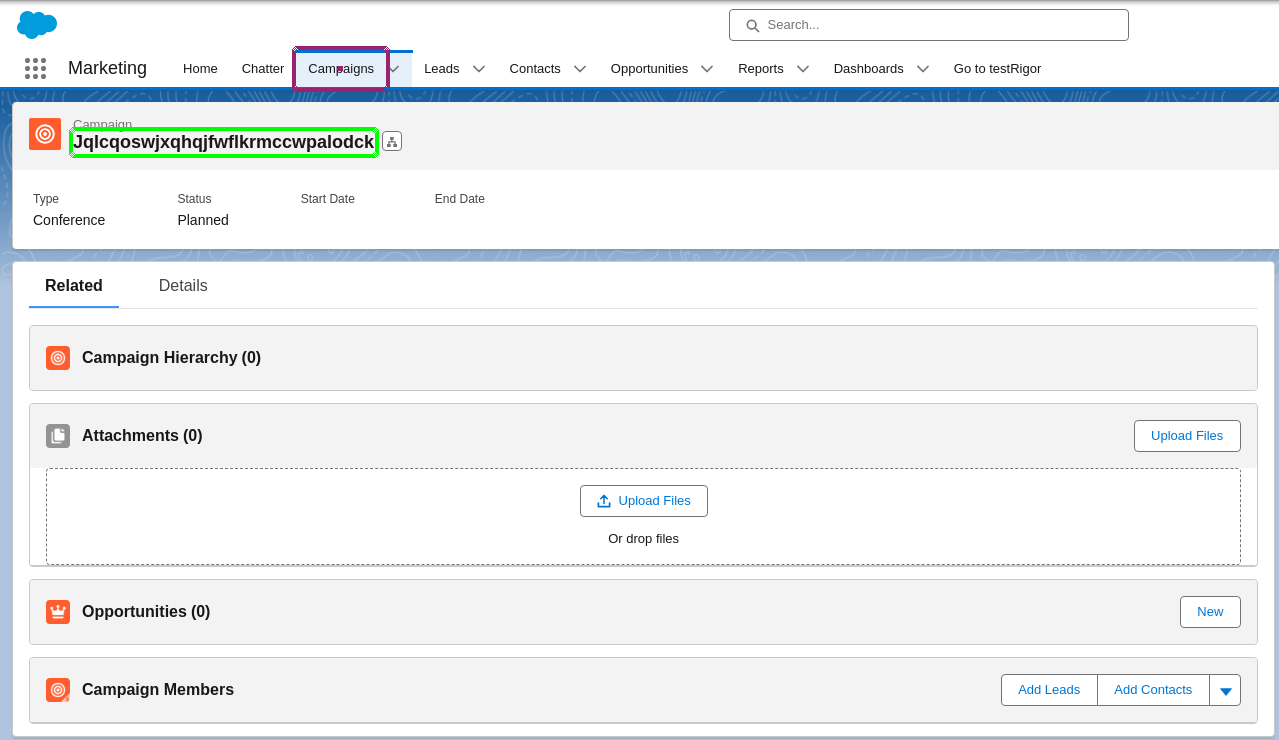
Task: Click the Opportunities crown icon
Action: pos(58,612)
